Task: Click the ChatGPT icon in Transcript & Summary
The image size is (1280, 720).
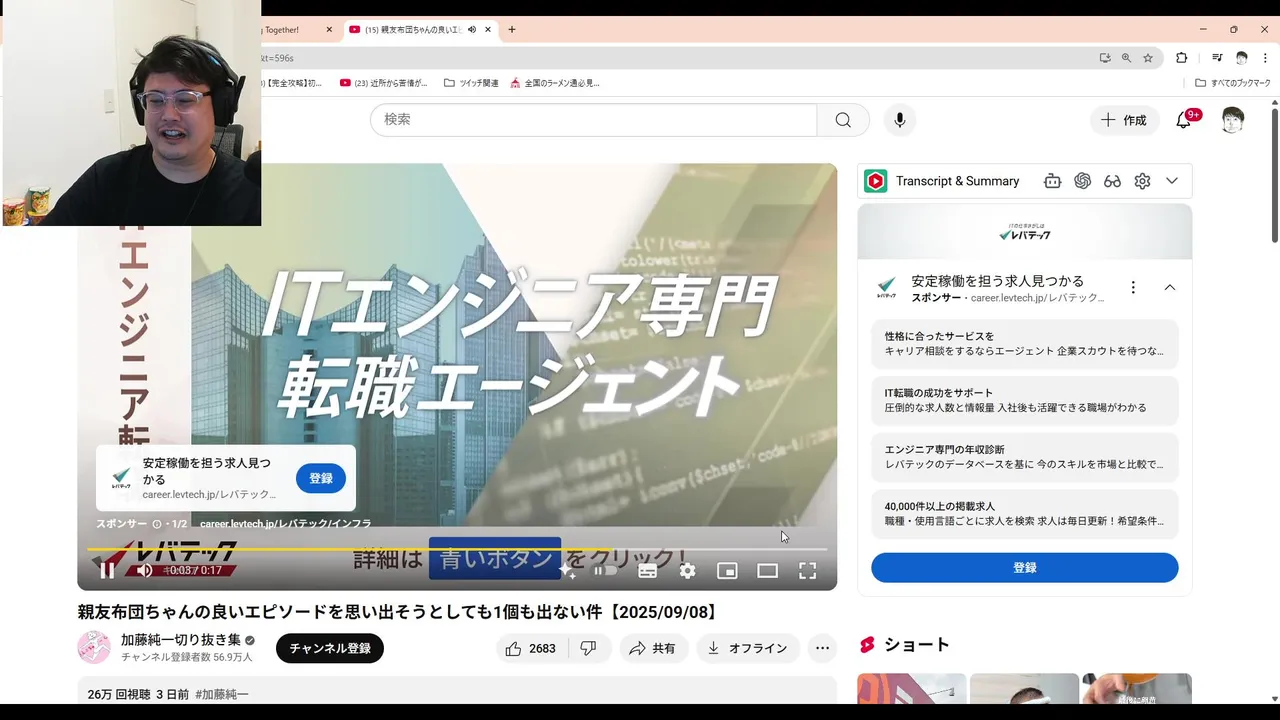Action: [x=1082, y=181]
